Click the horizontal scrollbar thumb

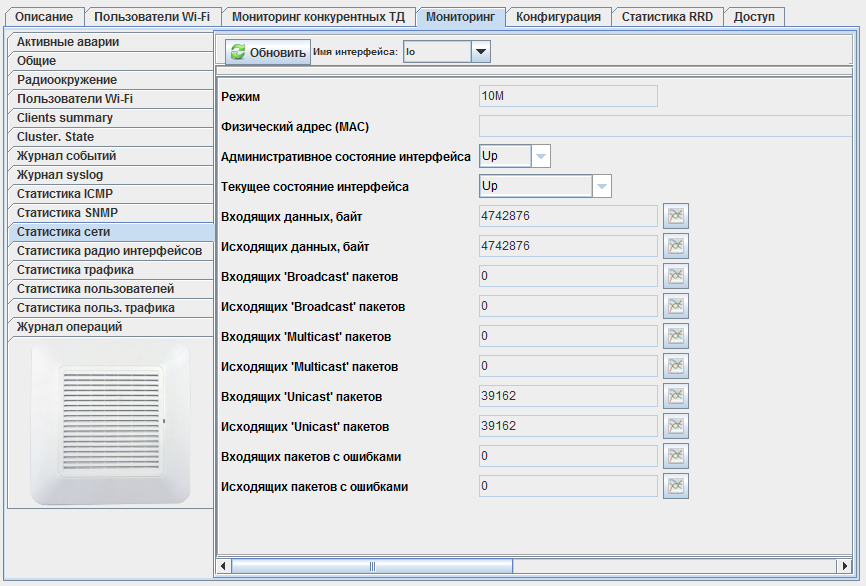(x=372, y=566)
